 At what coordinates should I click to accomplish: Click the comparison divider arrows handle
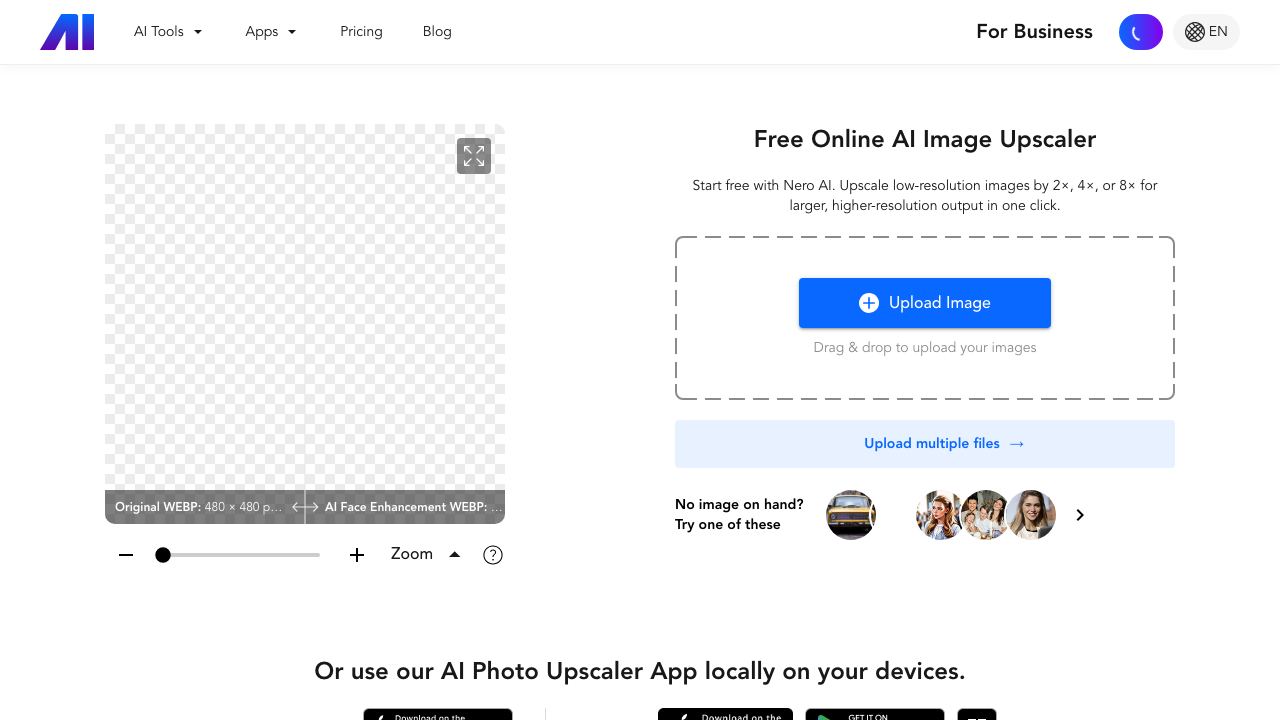pyautogui.click(x=305, y=507)
